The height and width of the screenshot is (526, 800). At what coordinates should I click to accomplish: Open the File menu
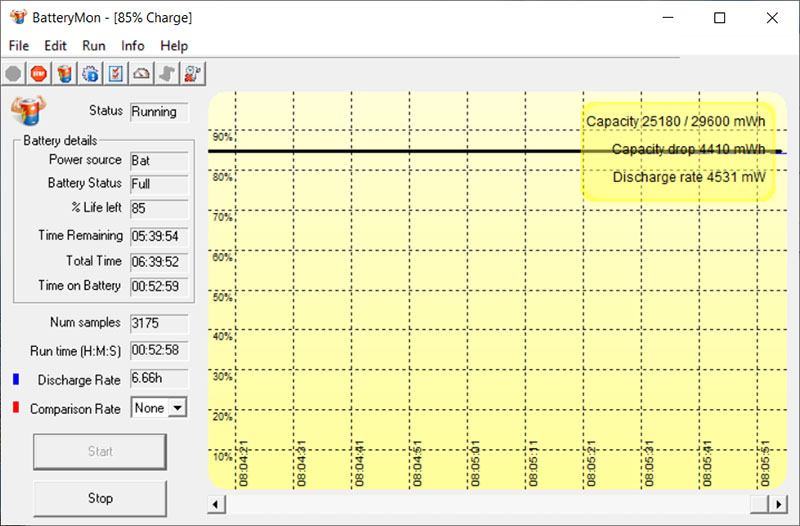pyautogui.click(x=19, y=46)
